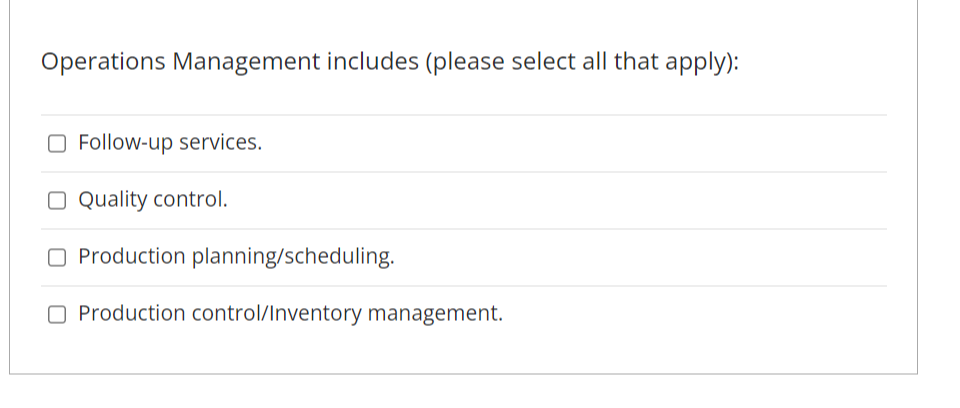The height and width of the screenshot is (408, 960).
Task: Click the Operations Management question heading
Action: click(390, 62)
